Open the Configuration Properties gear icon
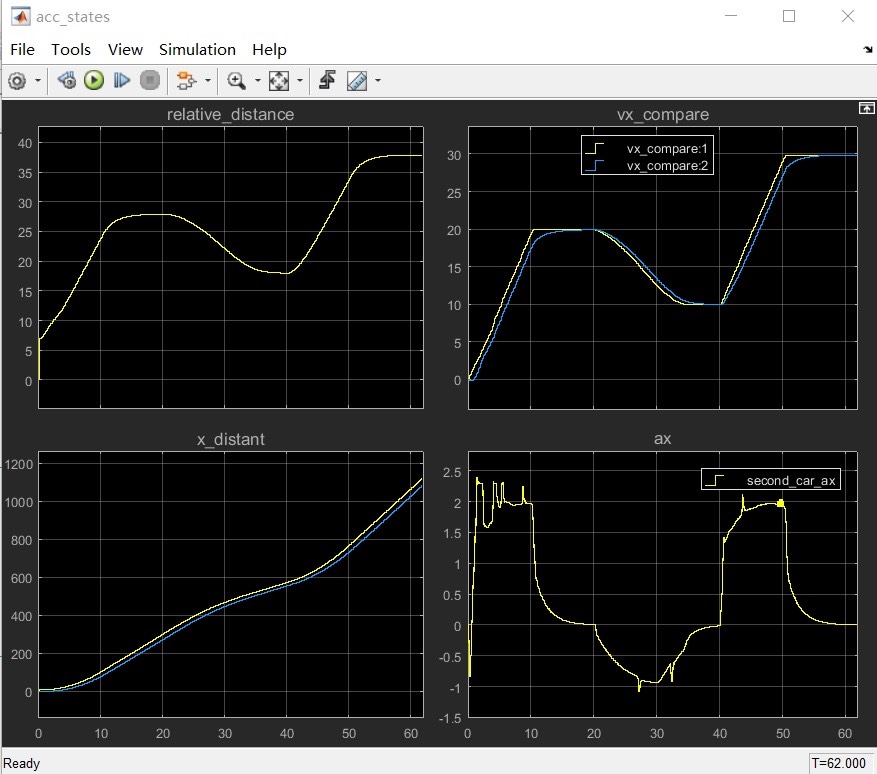 click(17, 81)
